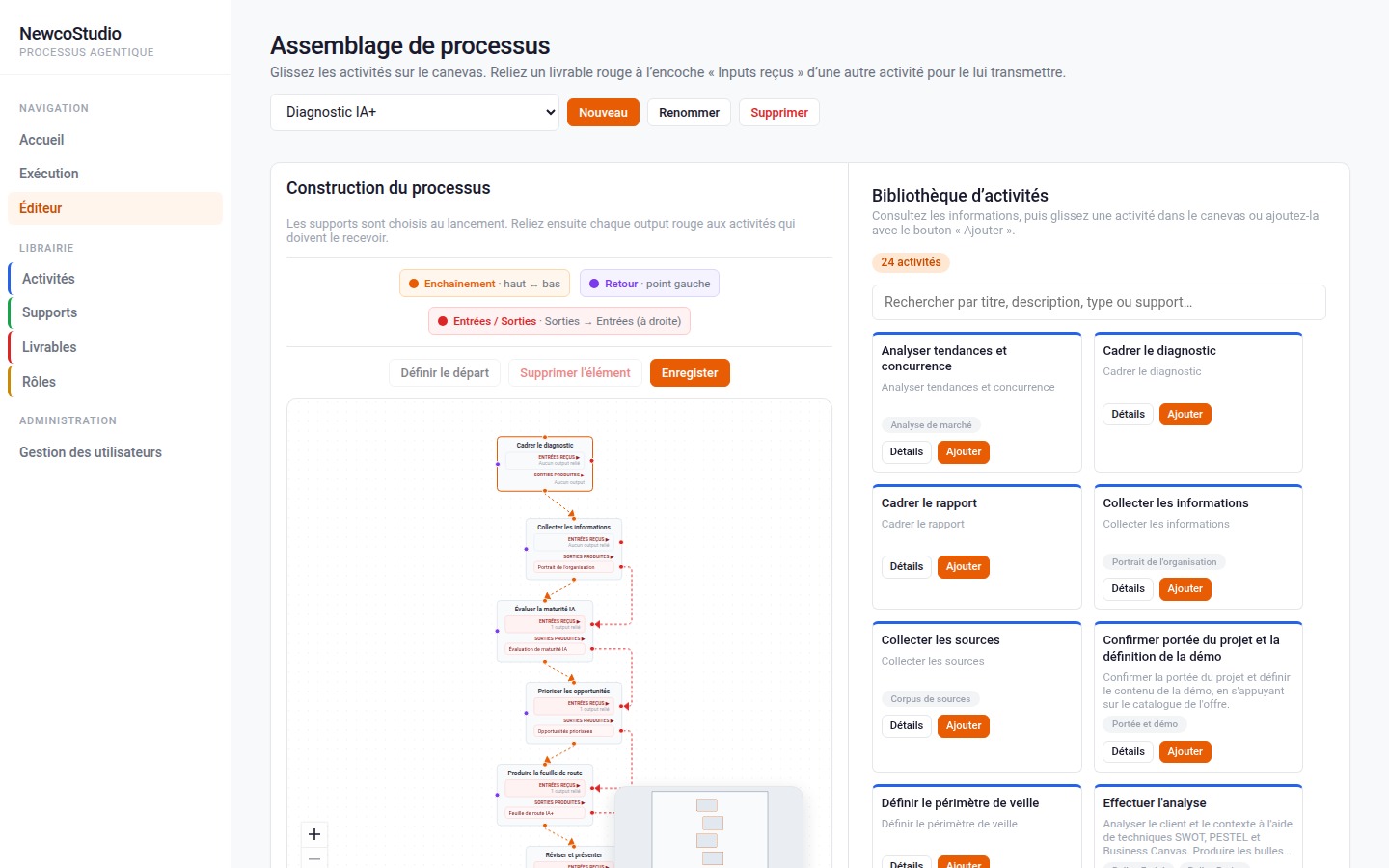Screen dimensions: 1389x868
Task: Click Définir le départ button
Action: pyautogui.click(x=445, y=373)
